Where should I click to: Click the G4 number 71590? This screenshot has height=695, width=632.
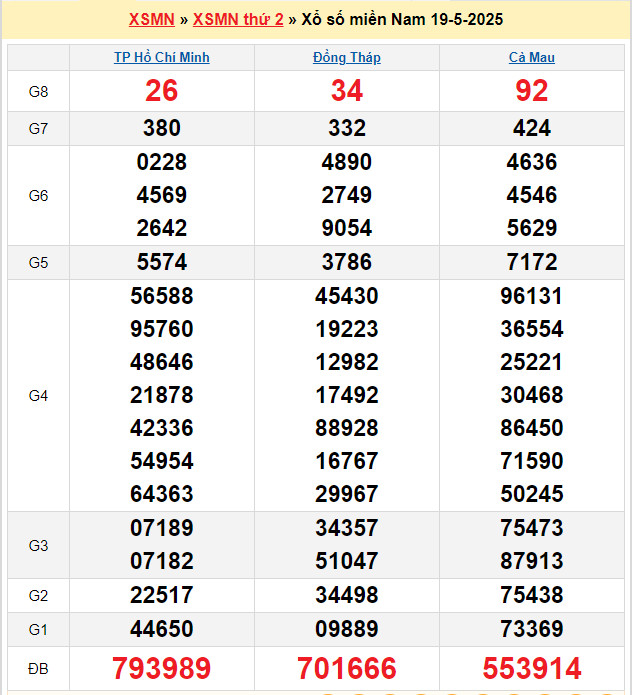pos(532,461)
